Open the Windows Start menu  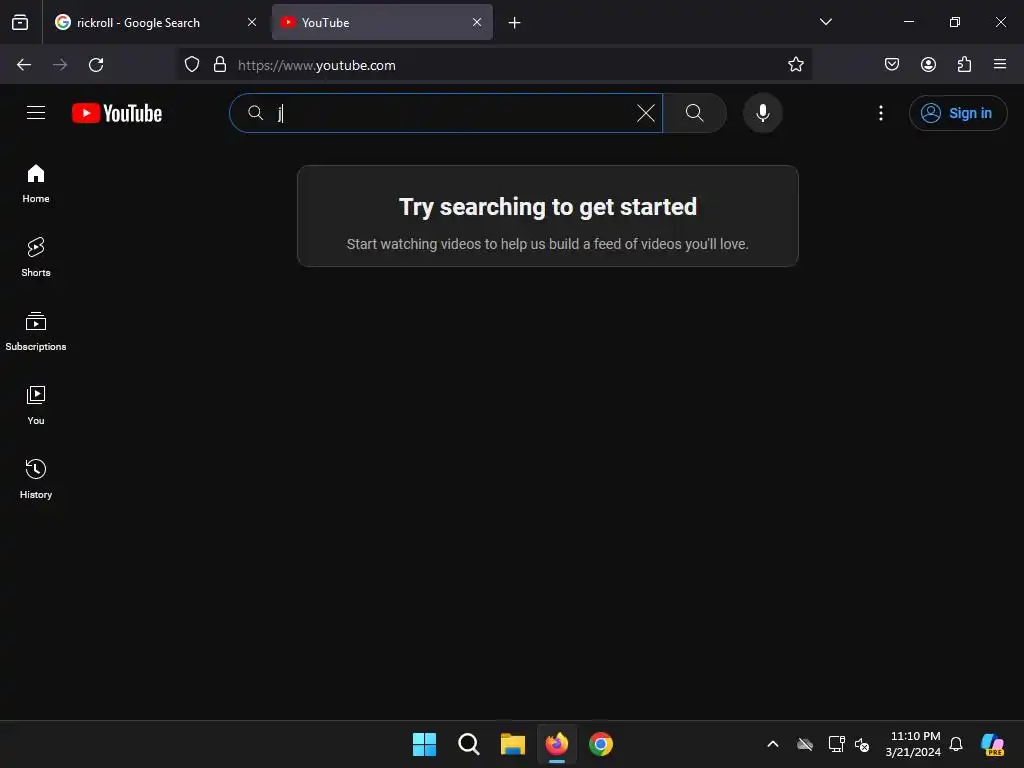[424, 744]
